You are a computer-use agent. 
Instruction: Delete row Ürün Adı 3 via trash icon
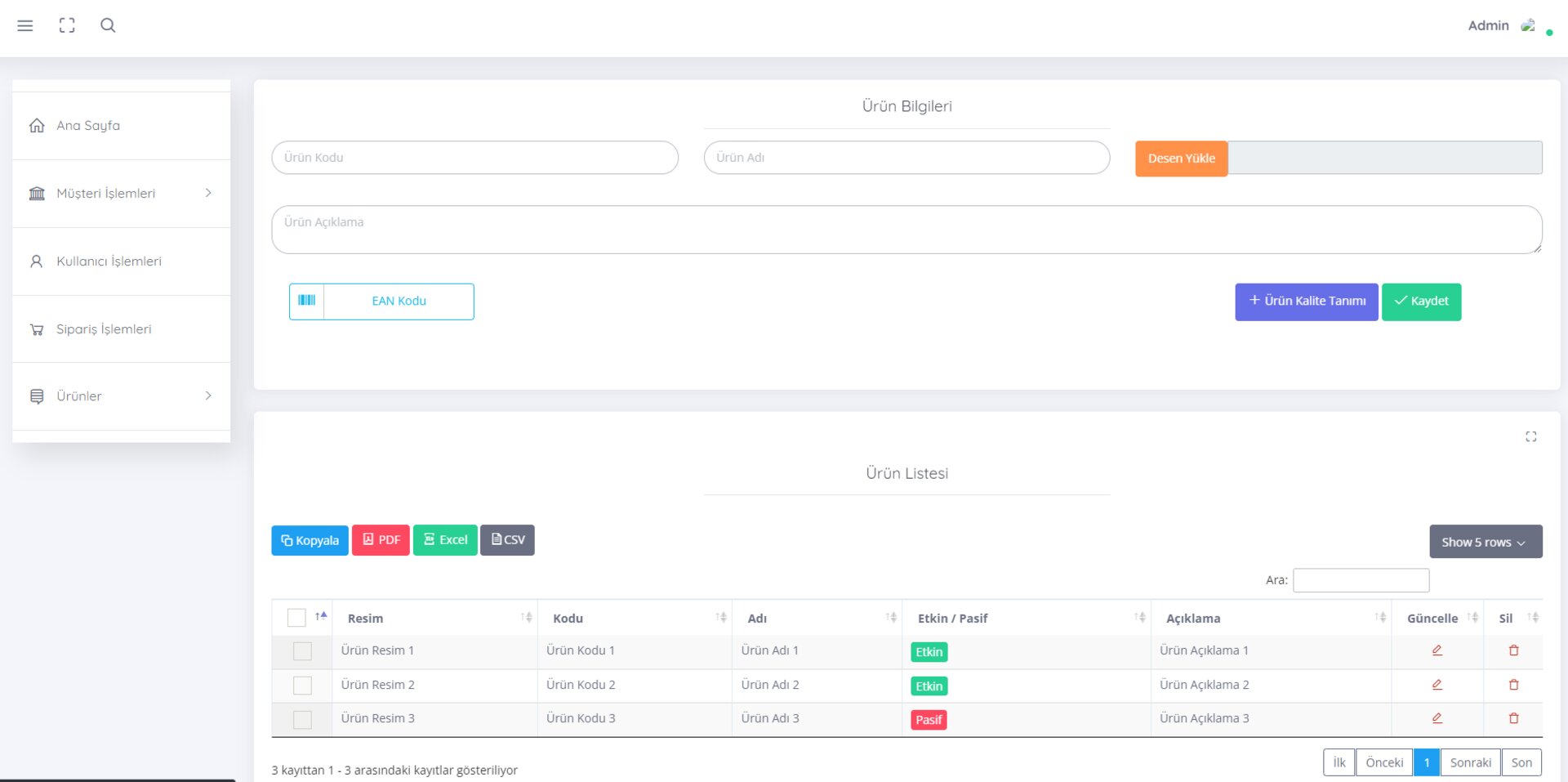click(1514, 718)
